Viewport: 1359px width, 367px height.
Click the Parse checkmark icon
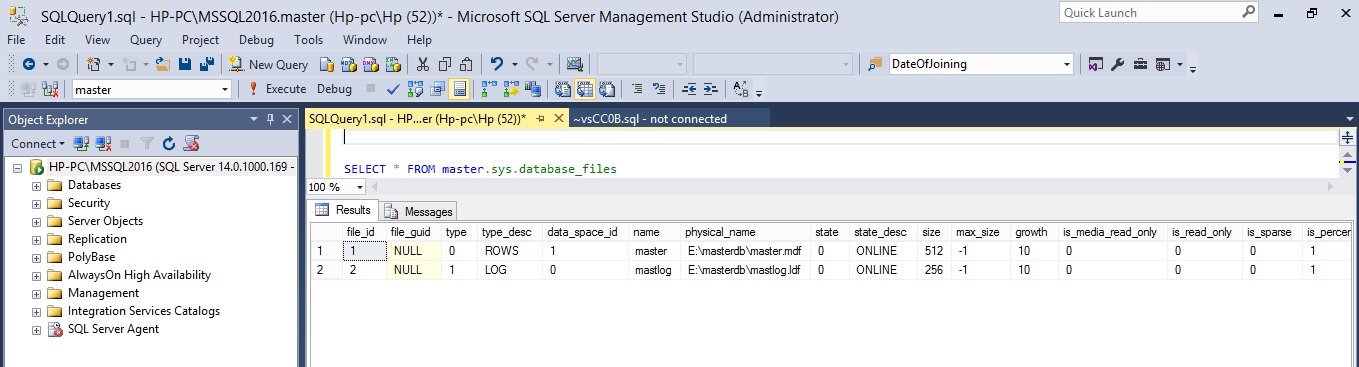coord(392,89)
